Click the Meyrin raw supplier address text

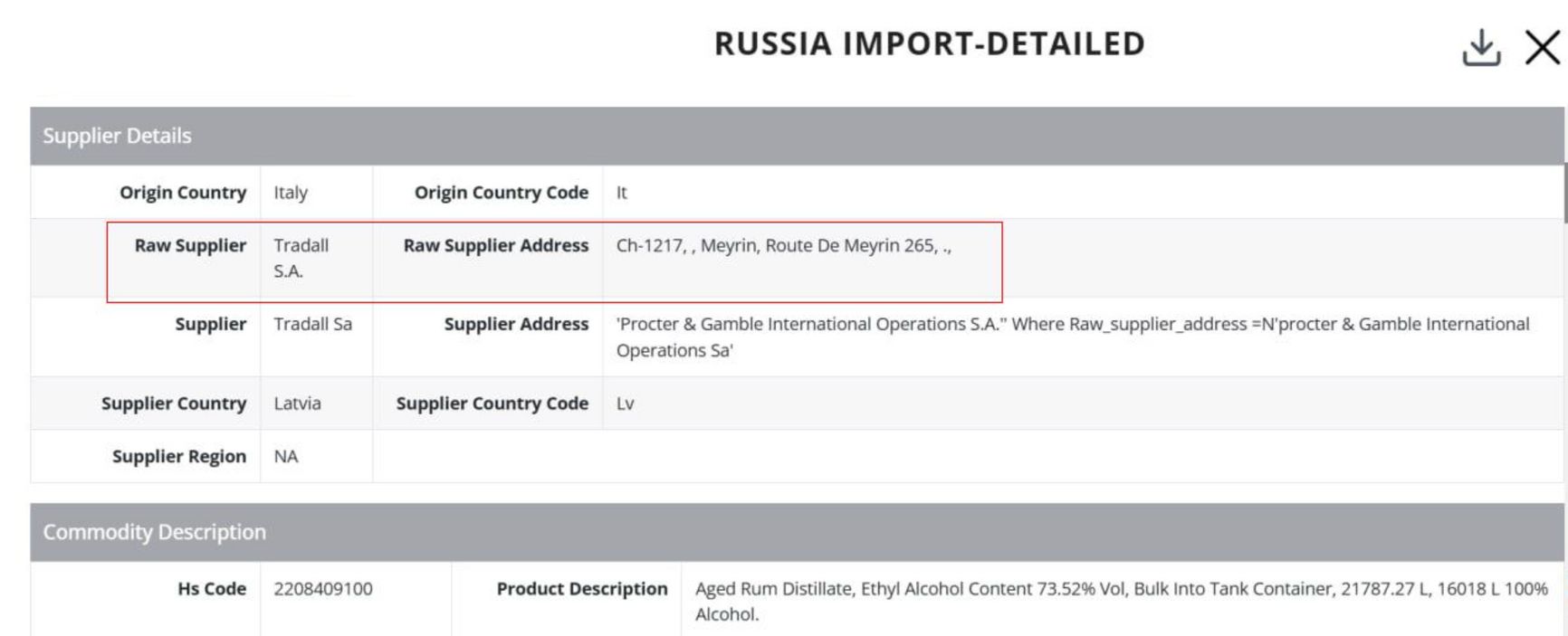pyautogui.click(x=783, y=246)
